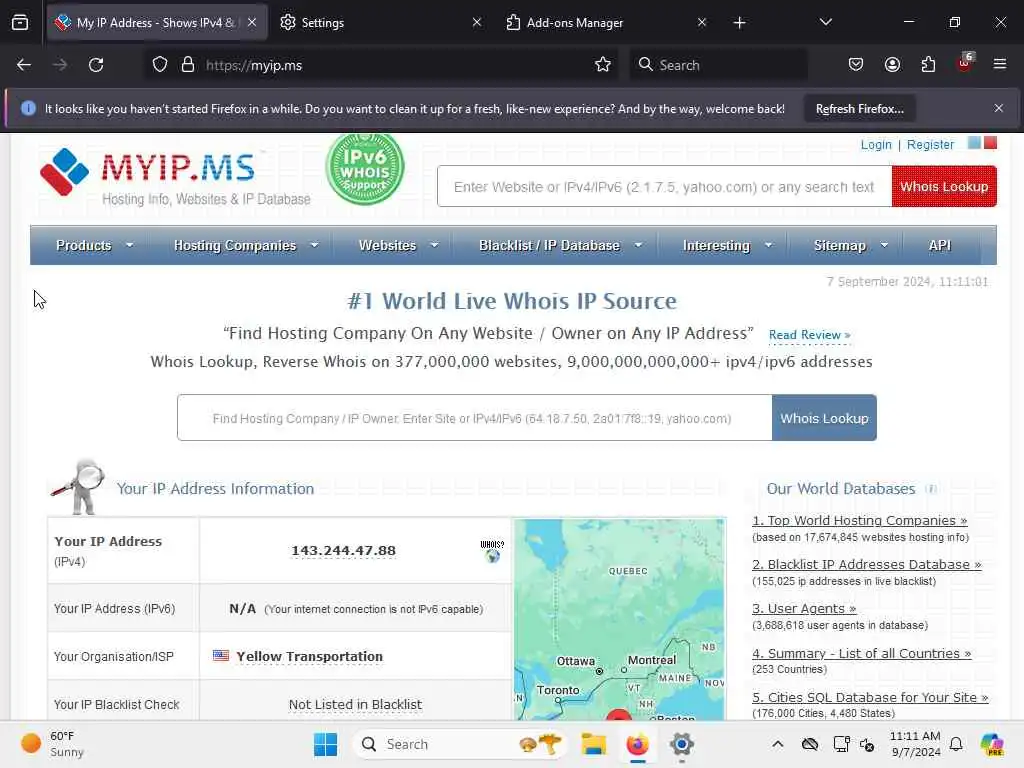Screen dimensions: 1024x768
Task: Expand the Blacklist / IP Database menu
Action: click(560, 246)
